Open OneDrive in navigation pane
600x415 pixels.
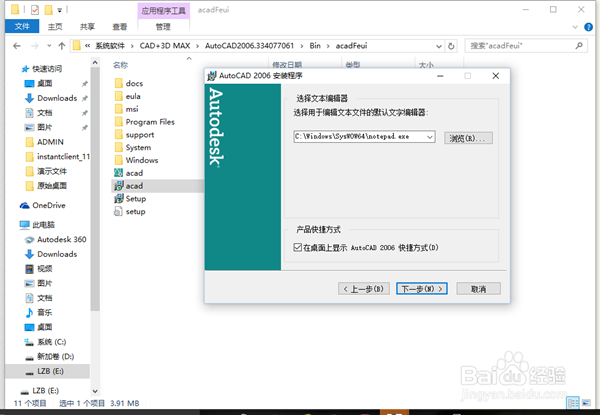pos(43,205)
